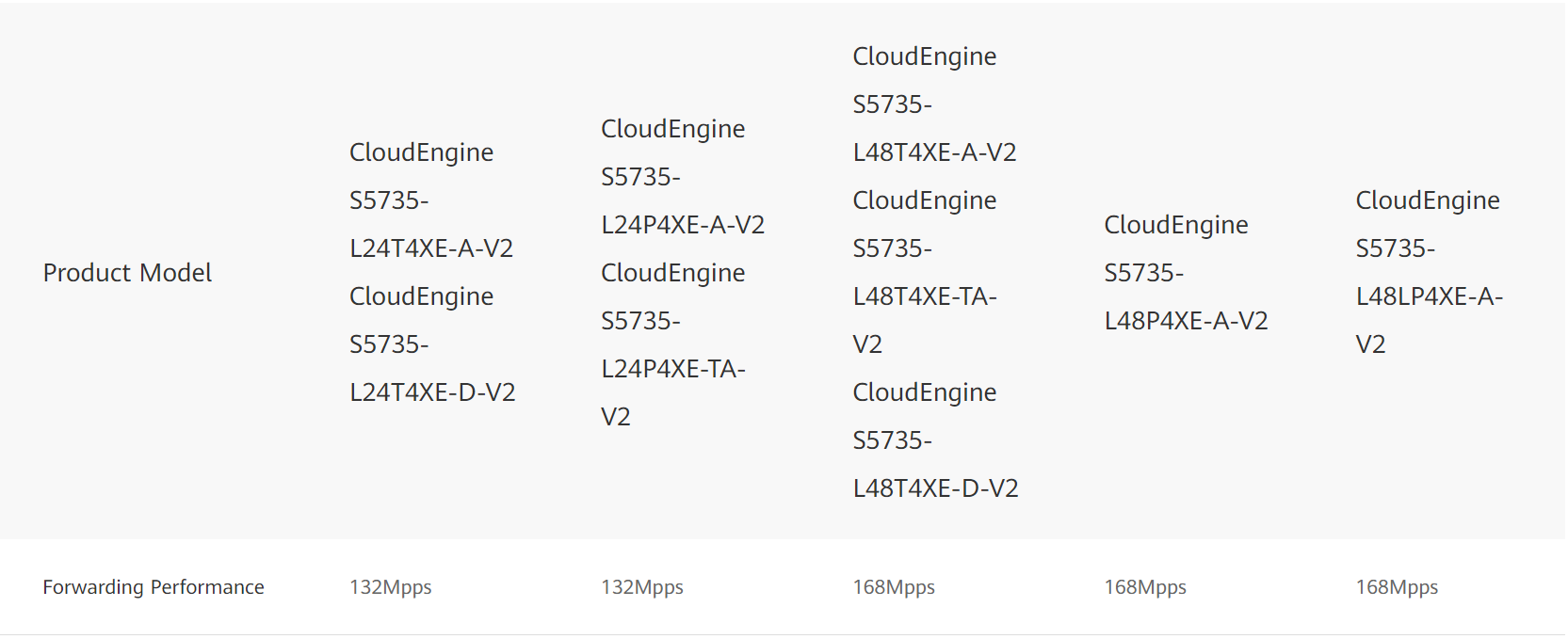Click the S5735- line above L48P4XE-A-V2
The height and width of the screenshot is (639, 1568).
[x=1143, y=273]
